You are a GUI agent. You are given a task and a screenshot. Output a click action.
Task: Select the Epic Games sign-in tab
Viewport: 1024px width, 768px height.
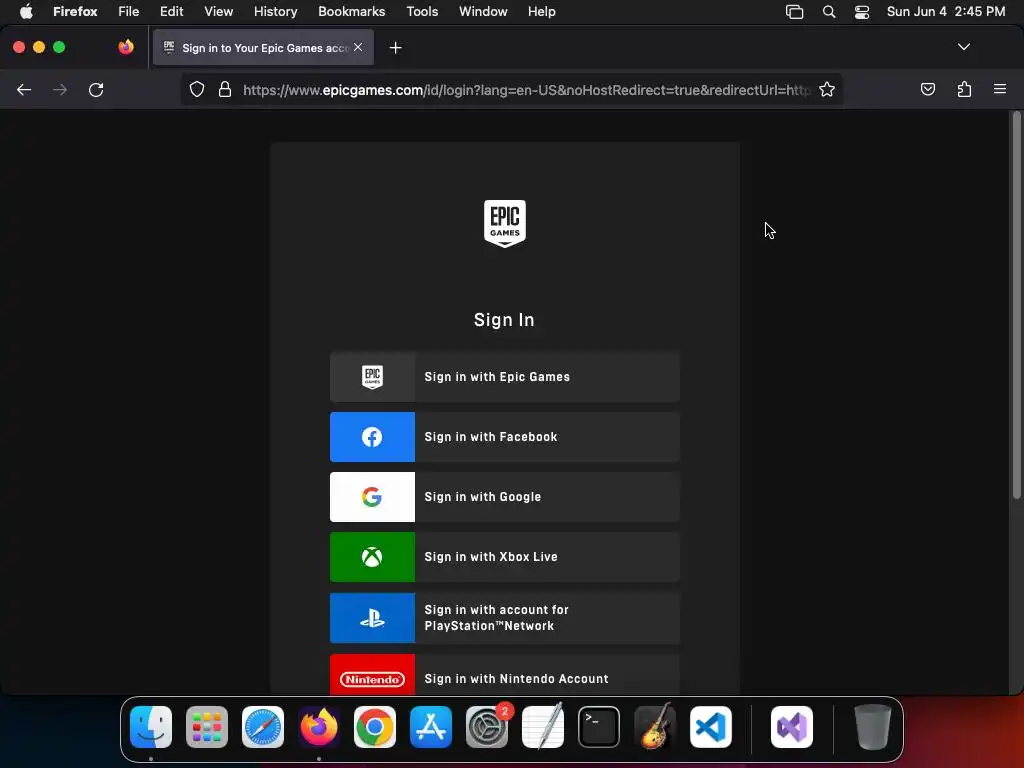pyautogui.click(x=263, y=47)
